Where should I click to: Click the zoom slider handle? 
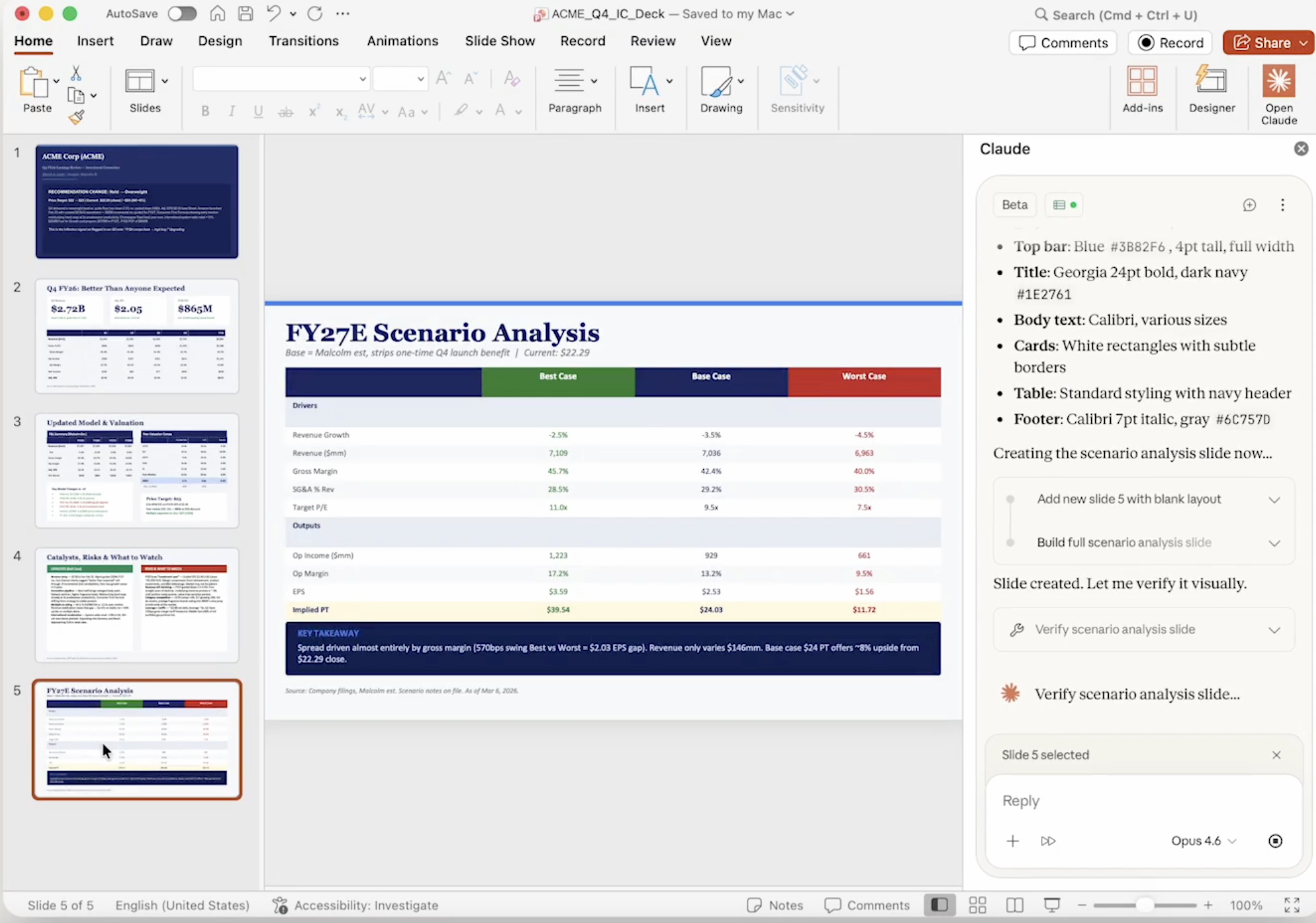[x=1144, y=905]
